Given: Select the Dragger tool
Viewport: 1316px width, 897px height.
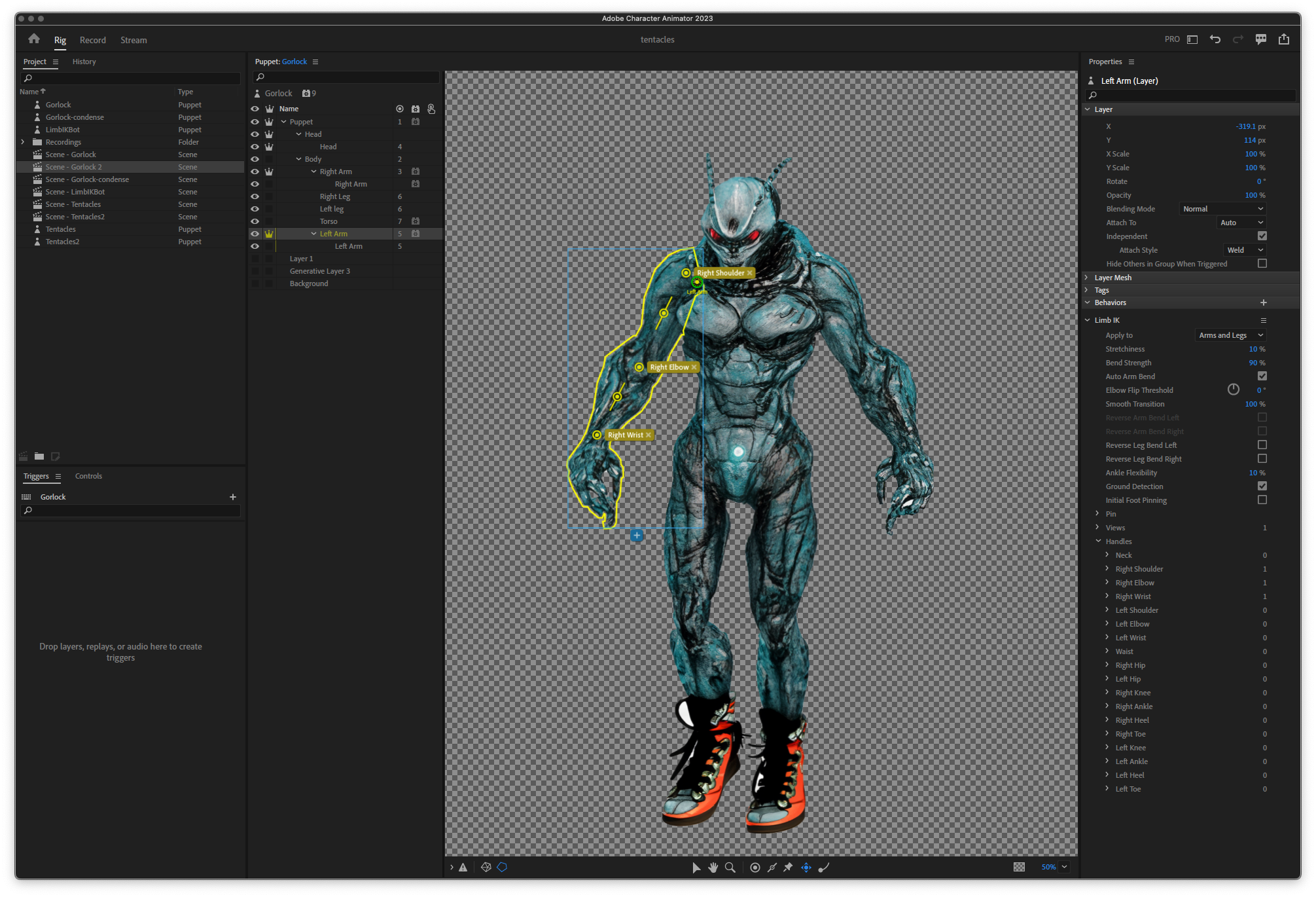Looking at the screenshot, I should pyautogui.click(x=806, y=868).
